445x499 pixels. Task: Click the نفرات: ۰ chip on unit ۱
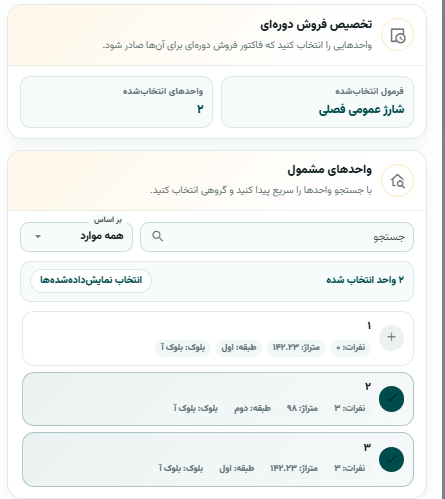coord(350,348)
